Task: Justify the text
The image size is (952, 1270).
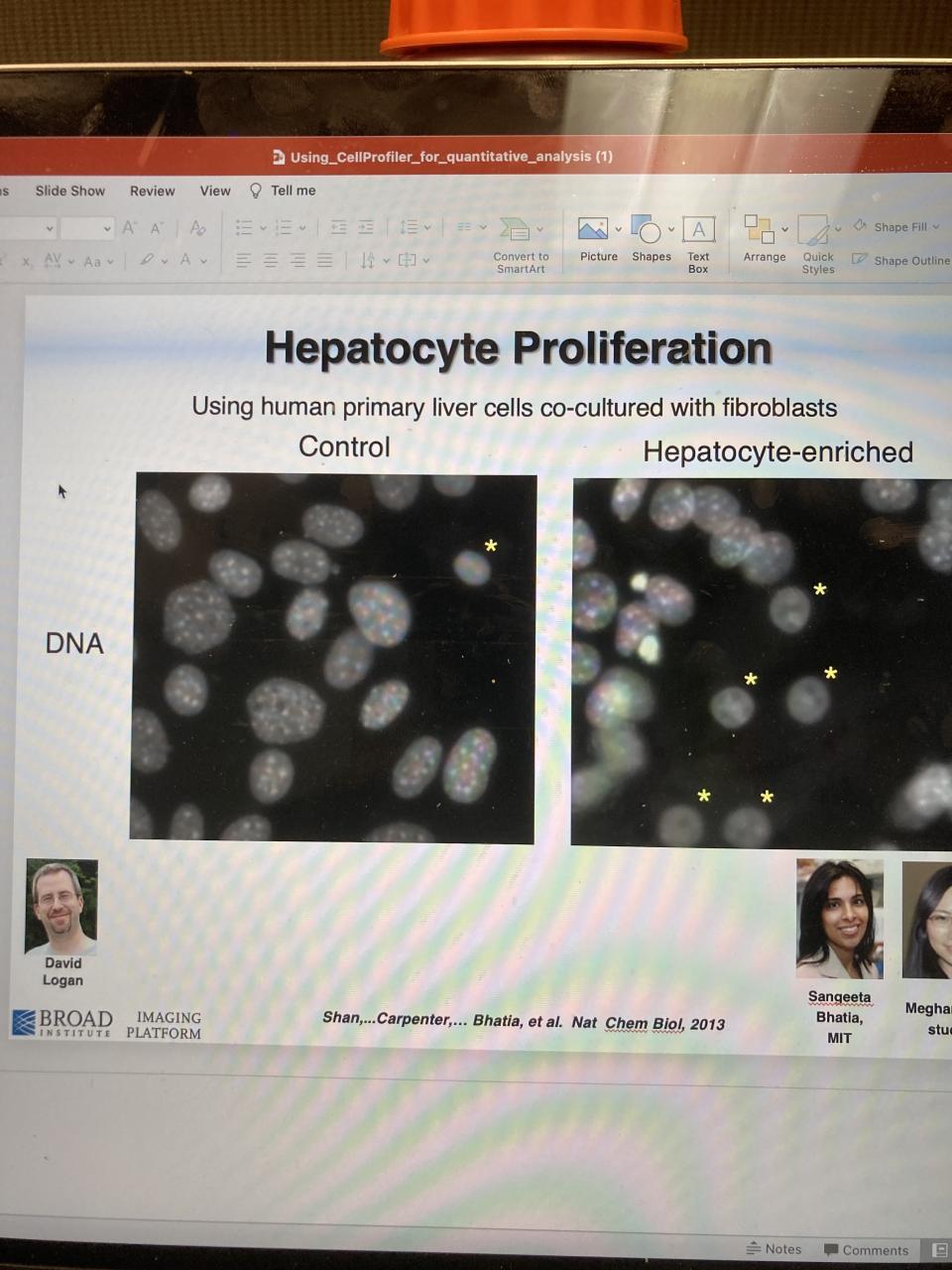Action: tap(324, 260)
